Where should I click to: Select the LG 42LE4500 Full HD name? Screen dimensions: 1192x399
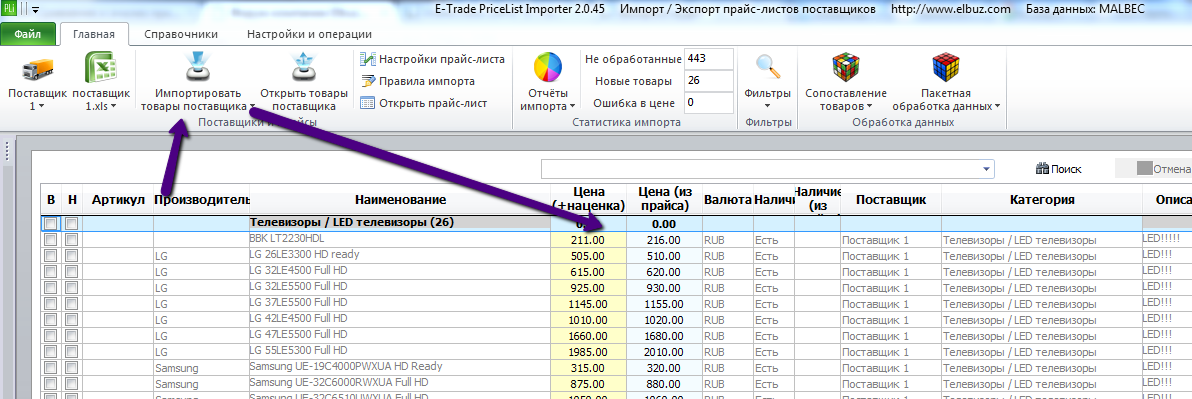(400, 319)
